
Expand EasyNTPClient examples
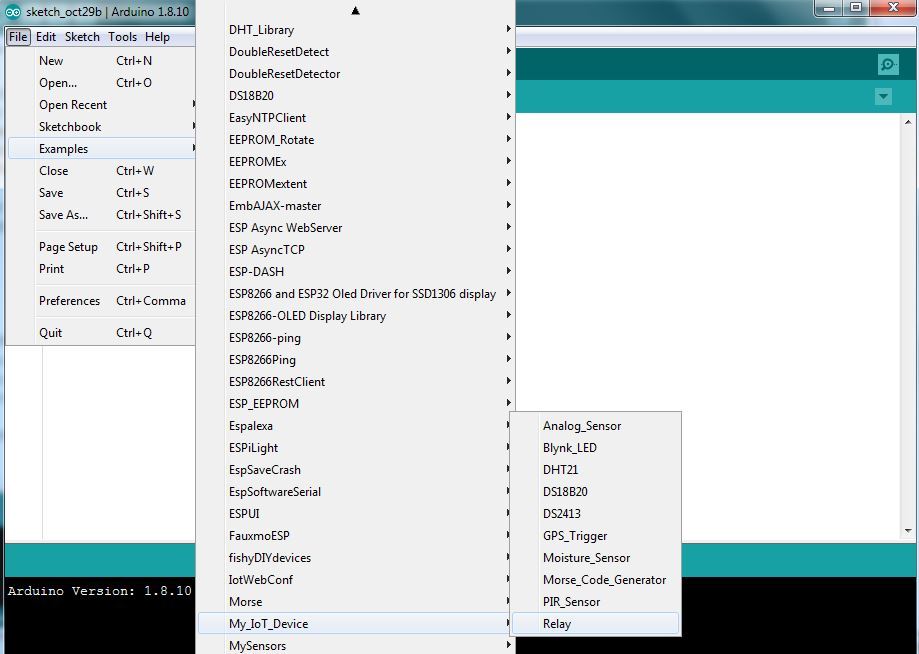356,118
